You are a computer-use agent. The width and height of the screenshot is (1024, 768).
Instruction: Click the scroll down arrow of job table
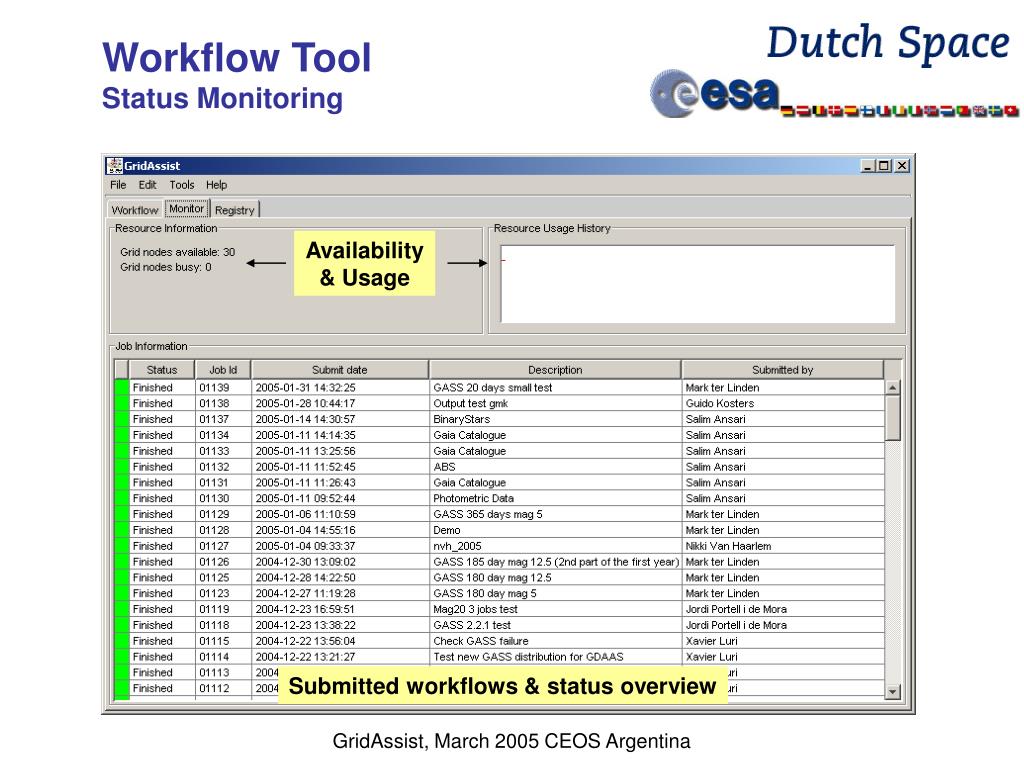(893, 692)
